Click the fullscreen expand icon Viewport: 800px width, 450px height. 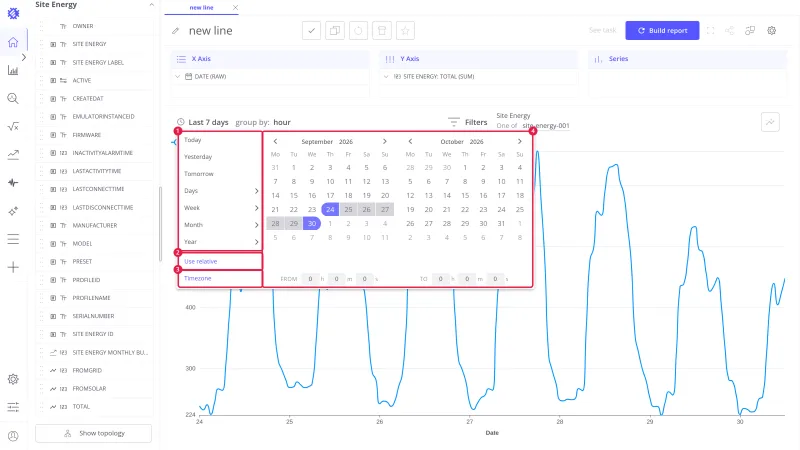[710, 31]
